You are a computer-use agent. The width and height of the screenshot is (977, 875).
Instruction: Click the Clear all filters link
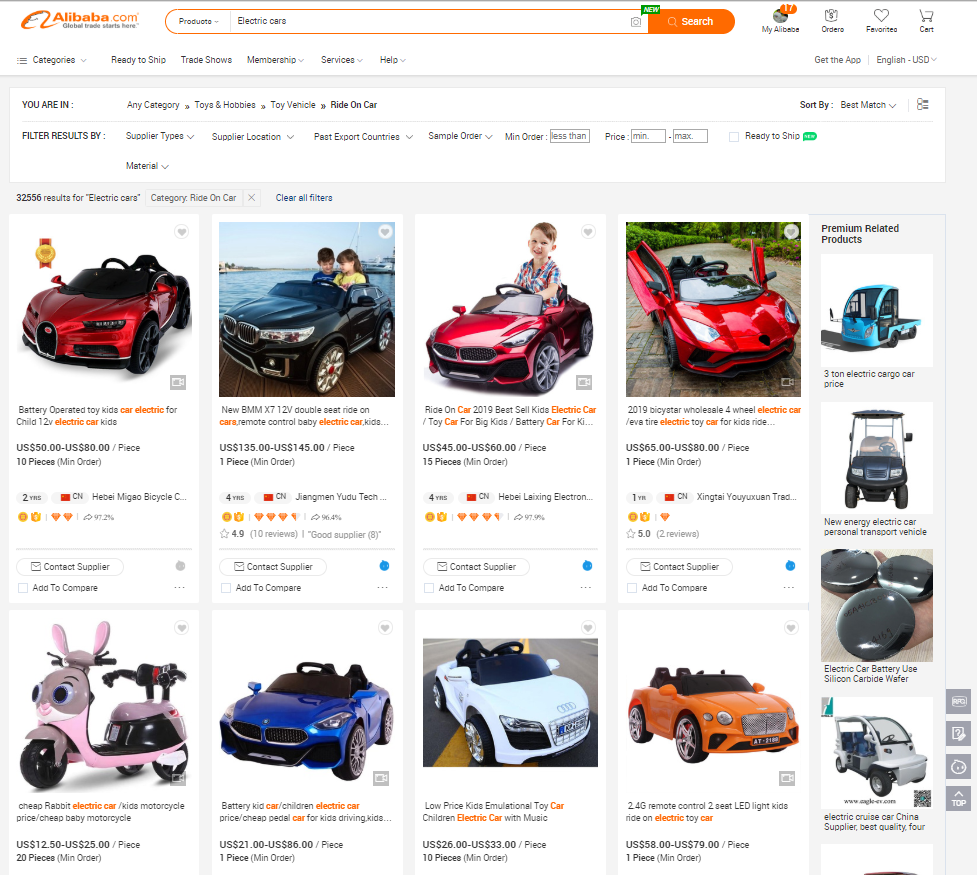tap(304, 198)
